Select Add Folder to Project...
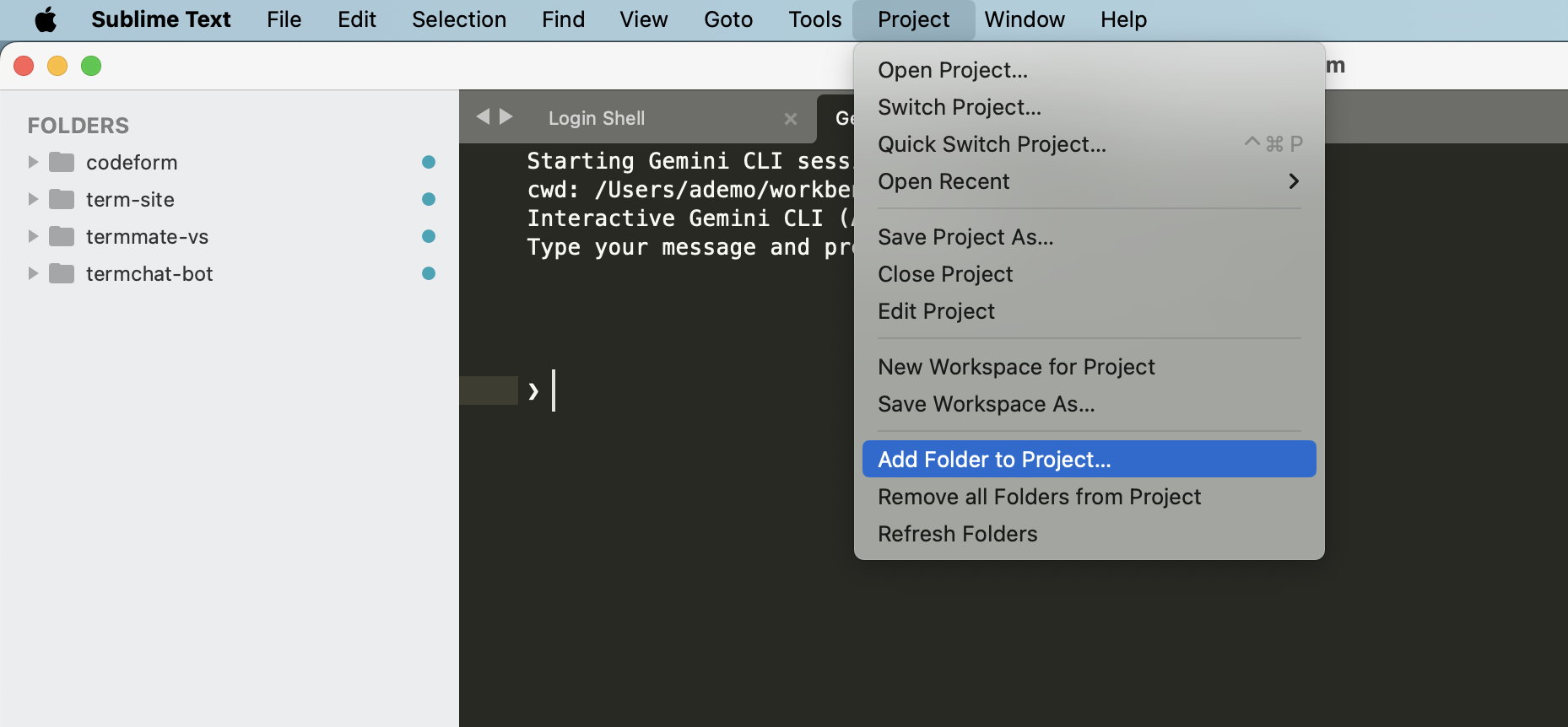Viewport: 1568px width, 727px height. [1089, 459]
